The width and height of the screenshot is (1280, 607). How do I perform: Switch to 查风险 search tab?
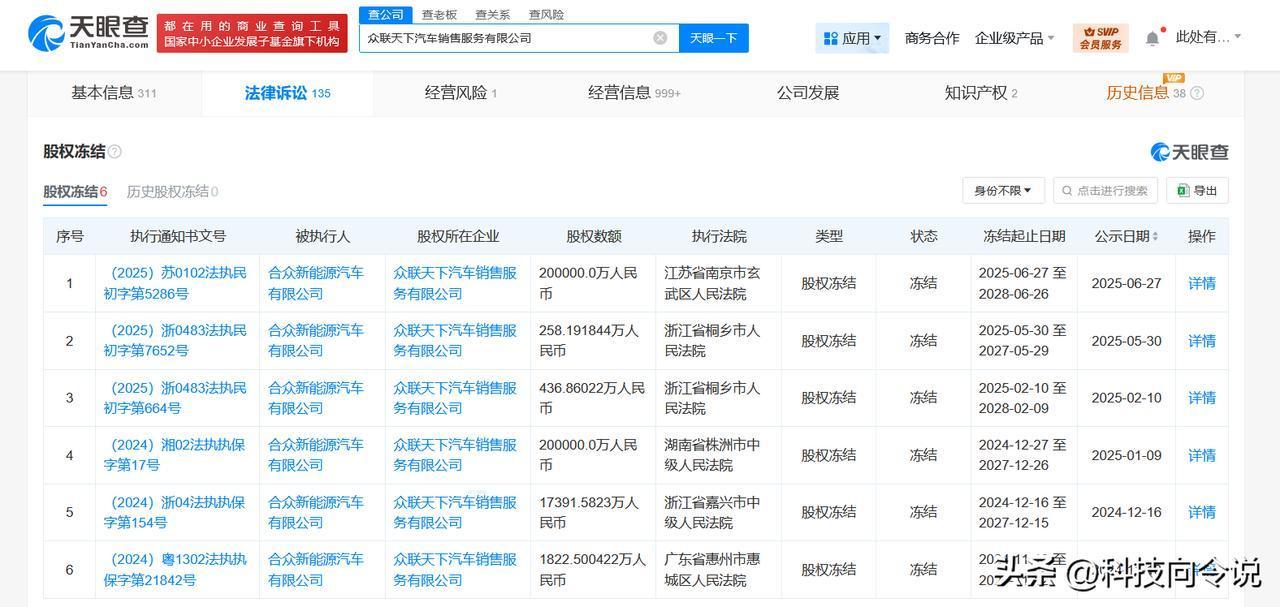coord(546,14)
